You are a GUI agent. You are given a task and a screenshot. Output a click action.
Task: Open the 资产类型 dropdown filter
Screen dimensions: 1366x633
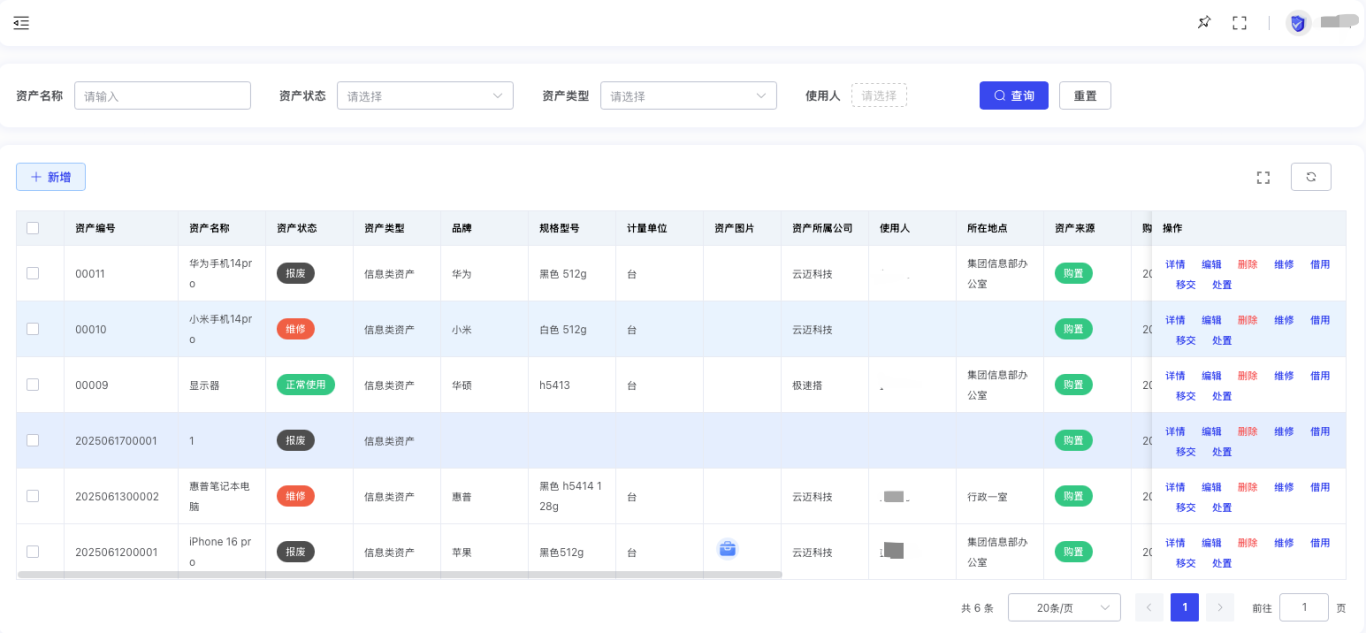pyautogui.click(x=688, y=96)
